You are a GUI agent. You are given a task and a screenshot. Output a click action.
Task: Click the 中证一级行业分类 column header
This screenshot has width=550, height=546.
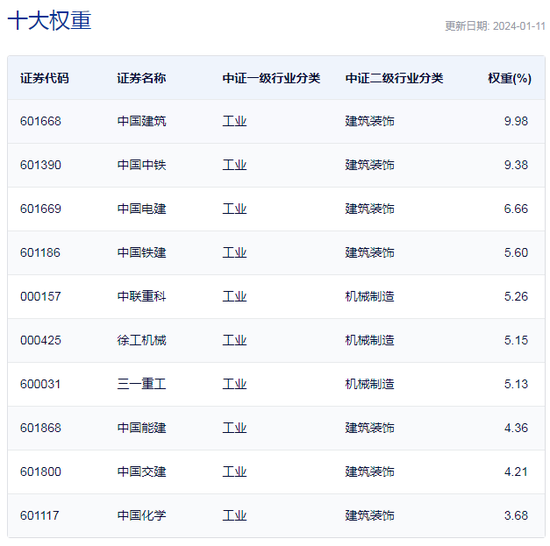click(271, 78)
